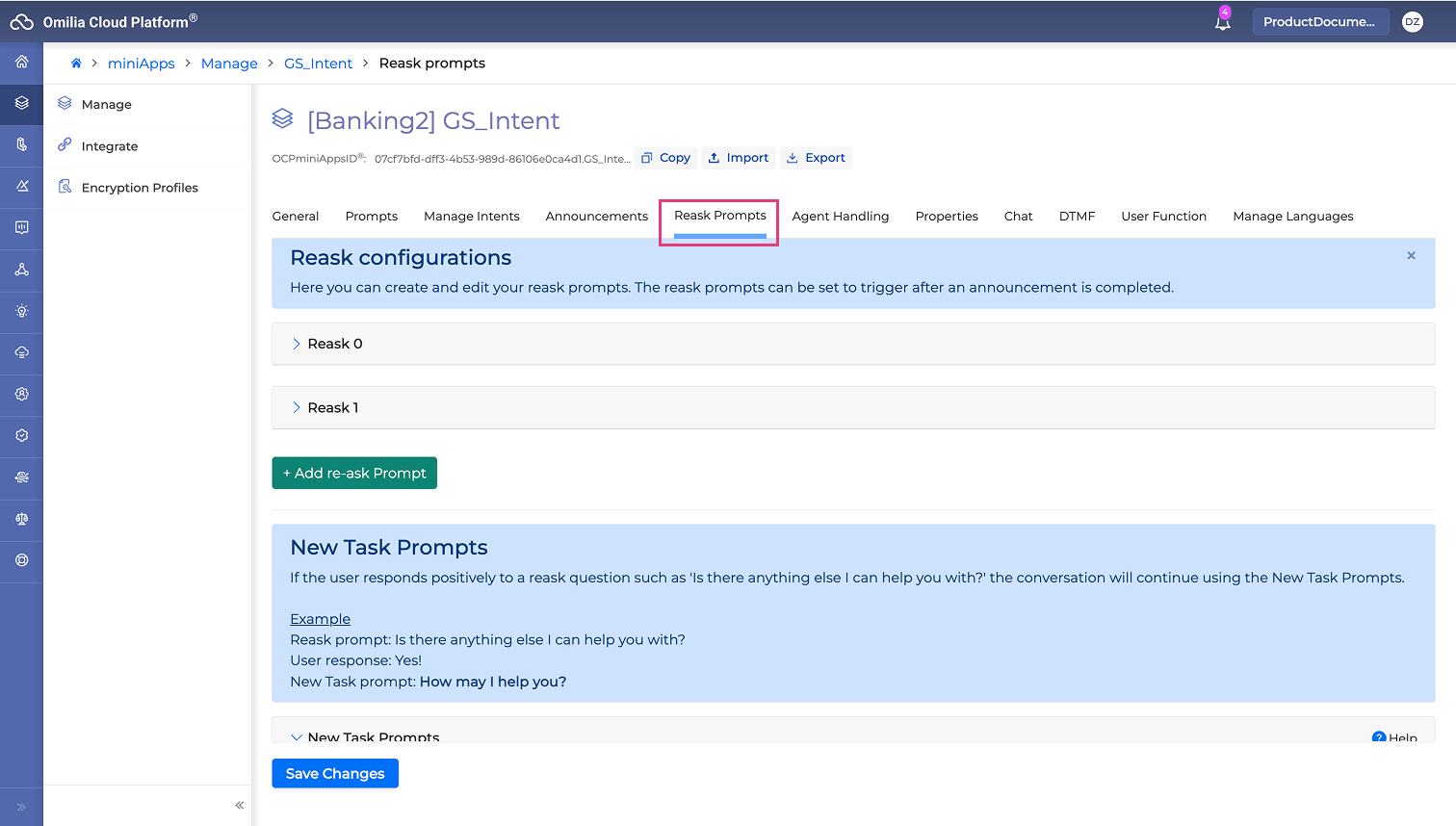Viewport: 1456px width, 826px height.
Task: Switch to the Announcements tab
Action: pos(596,217)
